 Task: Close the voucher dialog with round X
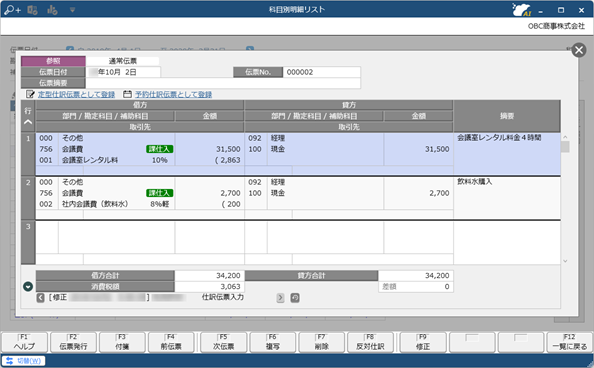(579, 50)
